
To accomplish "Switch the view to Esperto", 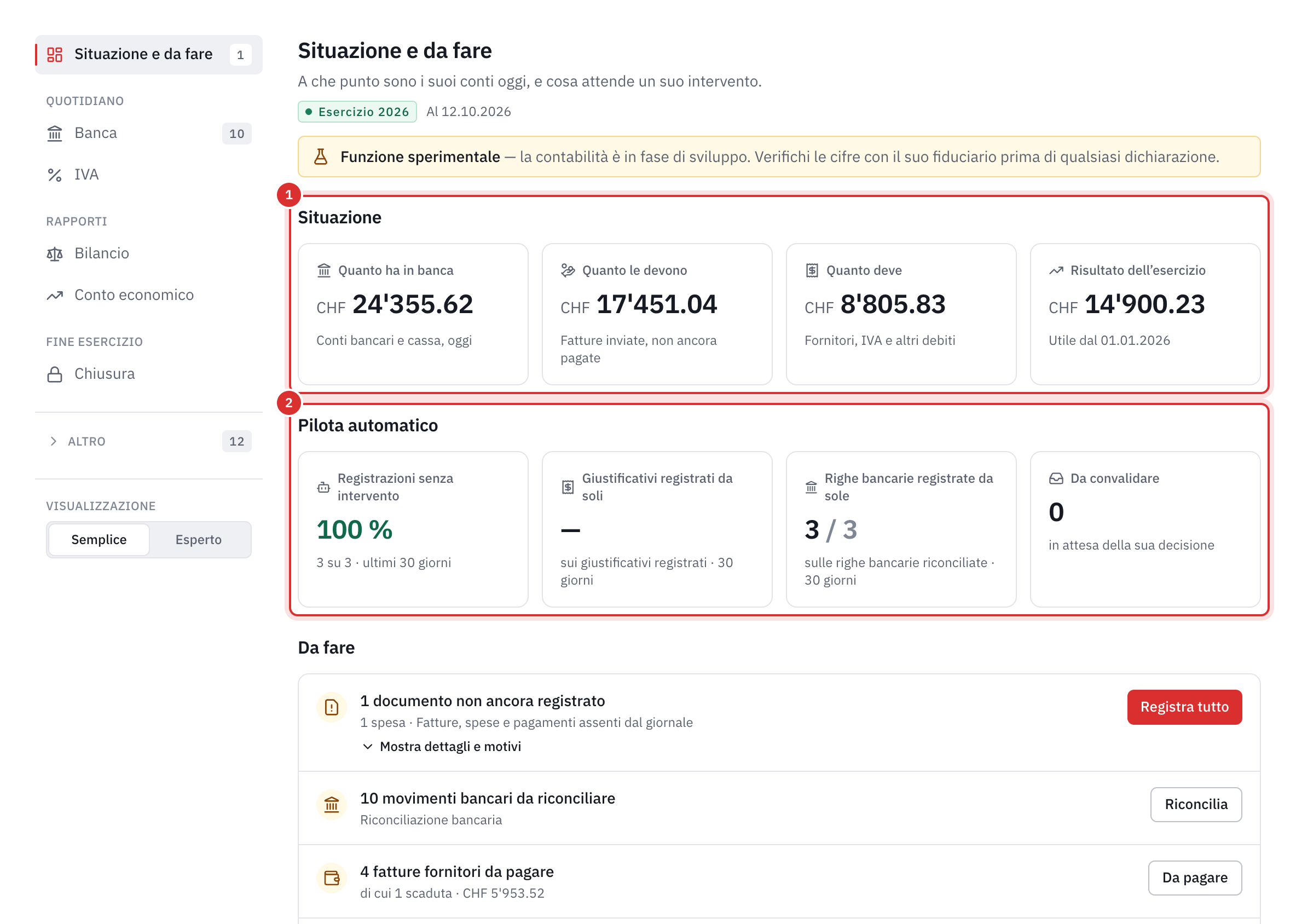I will pos(199,539).
